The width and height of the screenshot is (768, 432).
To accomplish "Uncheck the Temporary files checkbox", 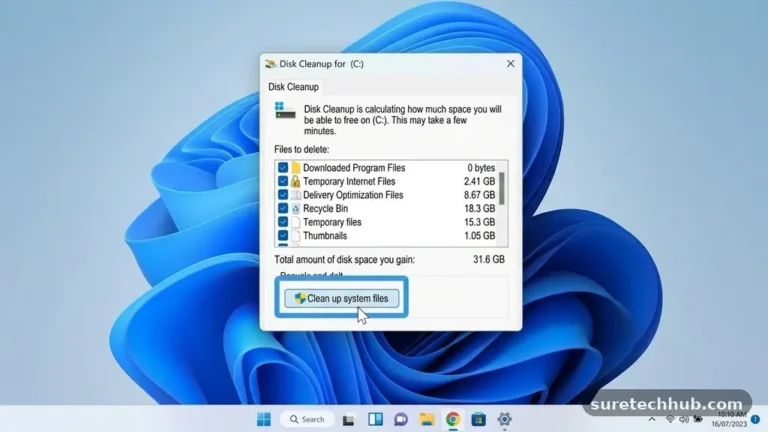I will 283,222.
